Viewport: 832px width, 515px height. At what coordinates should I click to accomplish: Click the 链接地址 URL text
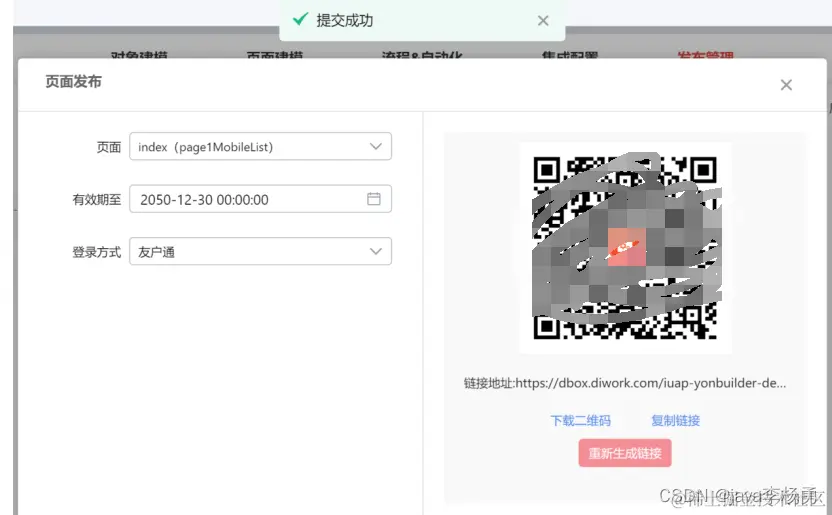tap(625, 383)
